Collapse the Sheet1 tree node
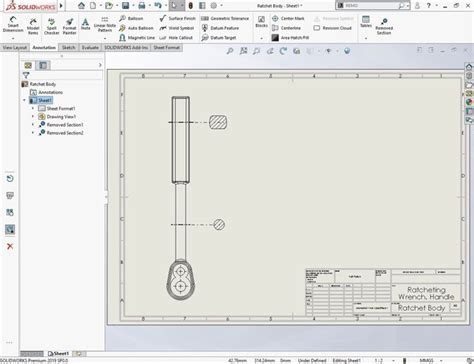Viewport: 474px width, 364px height. point(24,100)
